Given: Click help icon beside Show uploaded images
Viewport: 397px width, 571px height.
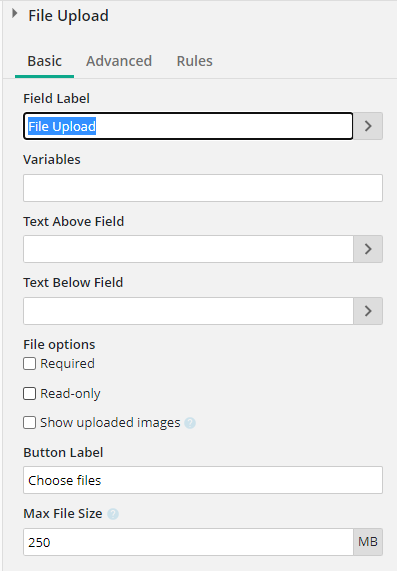Looking at the screenshot, I should click(x=190, y=423).
